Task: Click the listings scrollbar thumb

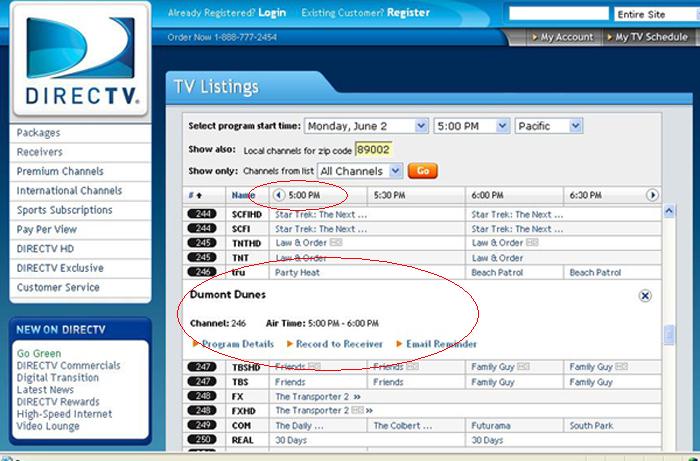Action: point(669,336)
